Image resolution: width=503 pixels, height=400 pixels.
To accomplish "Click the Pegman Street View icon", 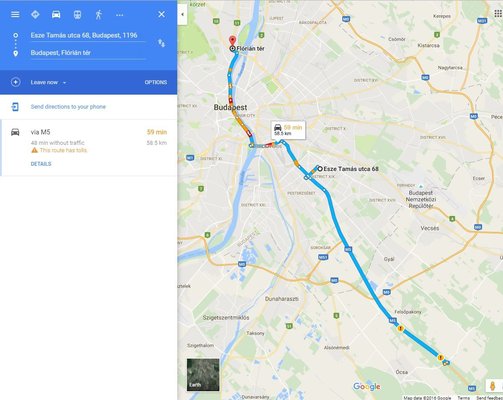I will 492,386.
